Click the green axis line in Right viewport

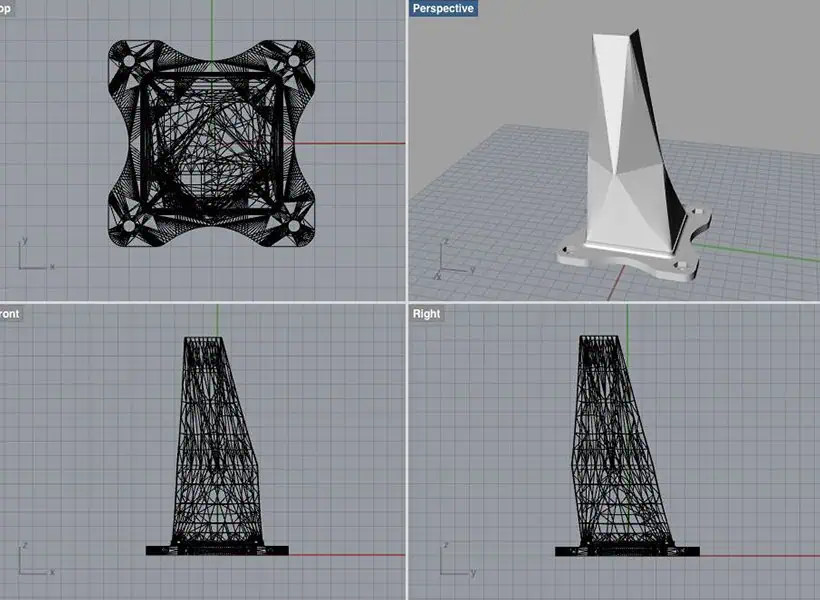[x=627, y=318]
